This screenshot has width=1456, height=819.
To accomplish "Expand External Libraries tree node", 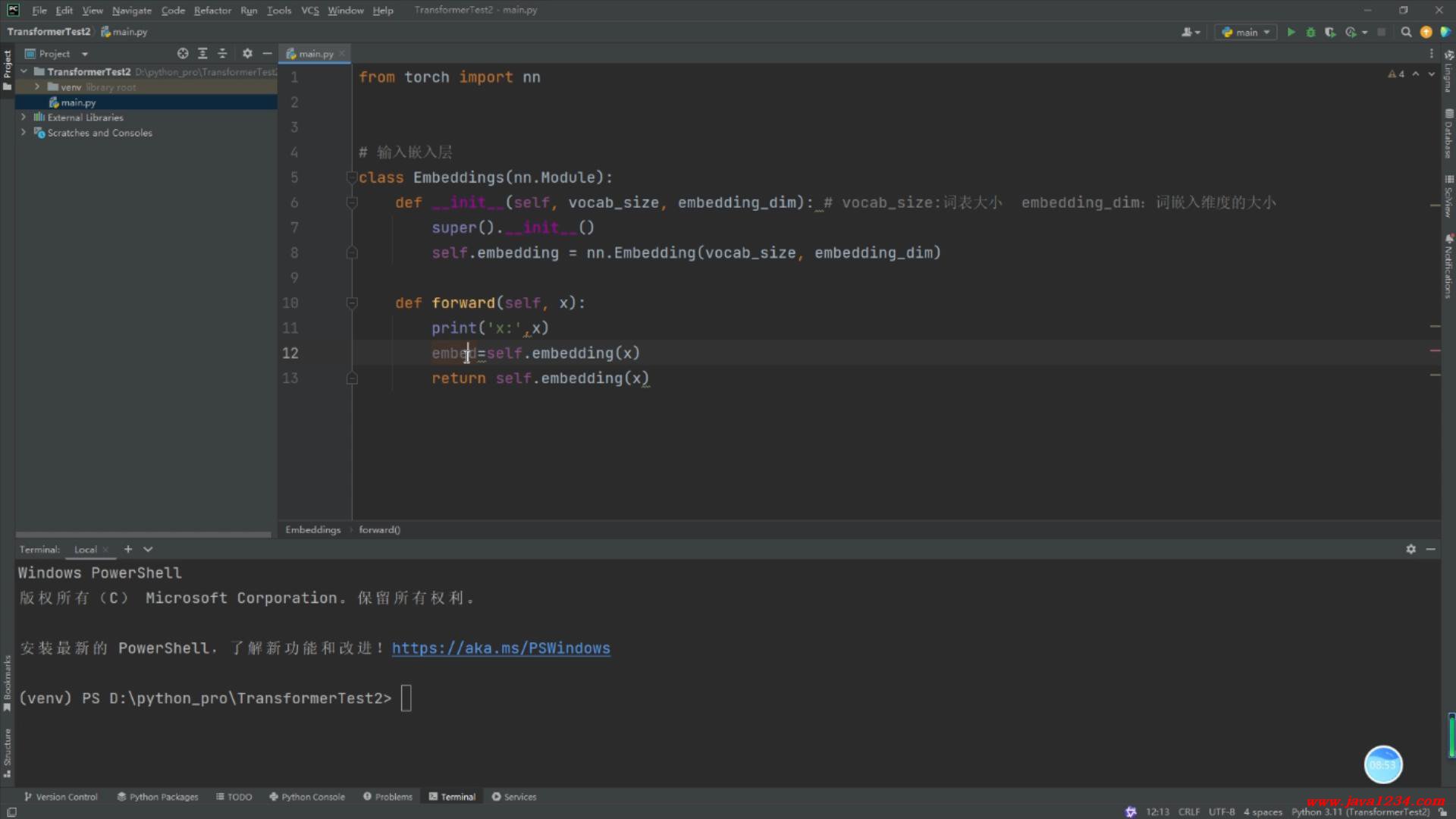I will (24, 118).
